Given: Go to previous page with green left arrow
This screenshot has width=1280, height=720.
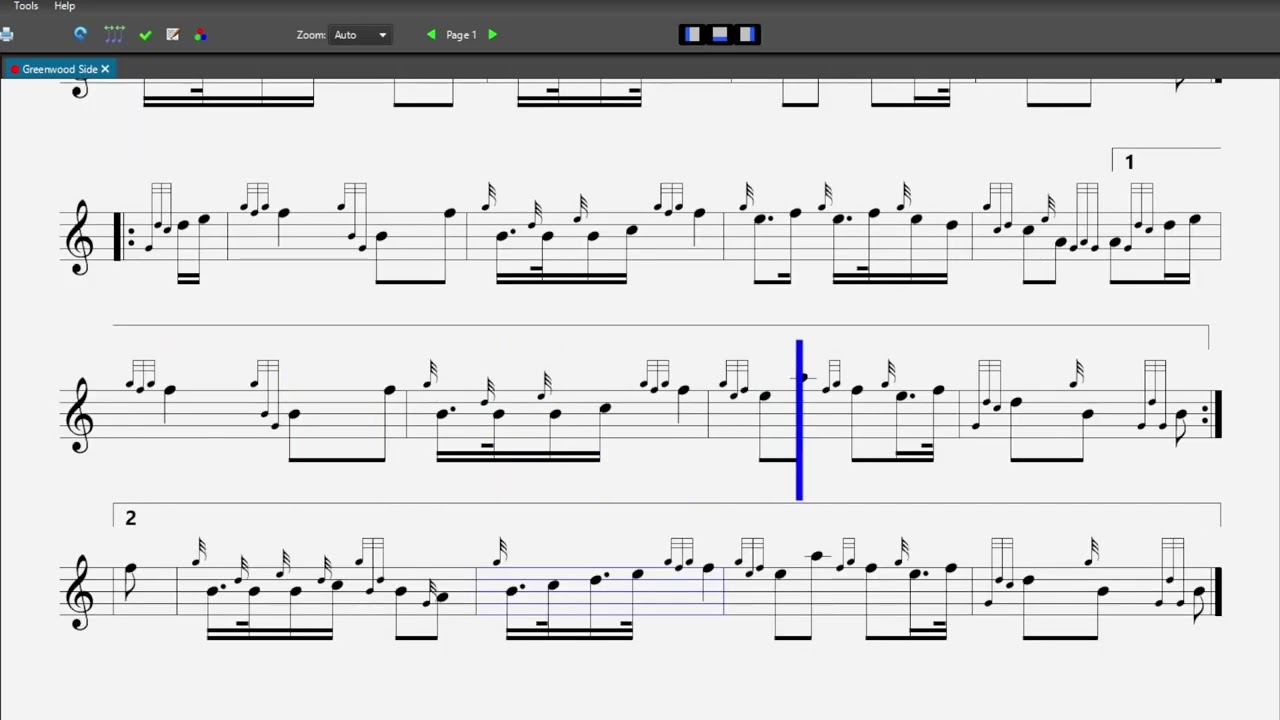Looking at the screenshot, I should point(431,34).
